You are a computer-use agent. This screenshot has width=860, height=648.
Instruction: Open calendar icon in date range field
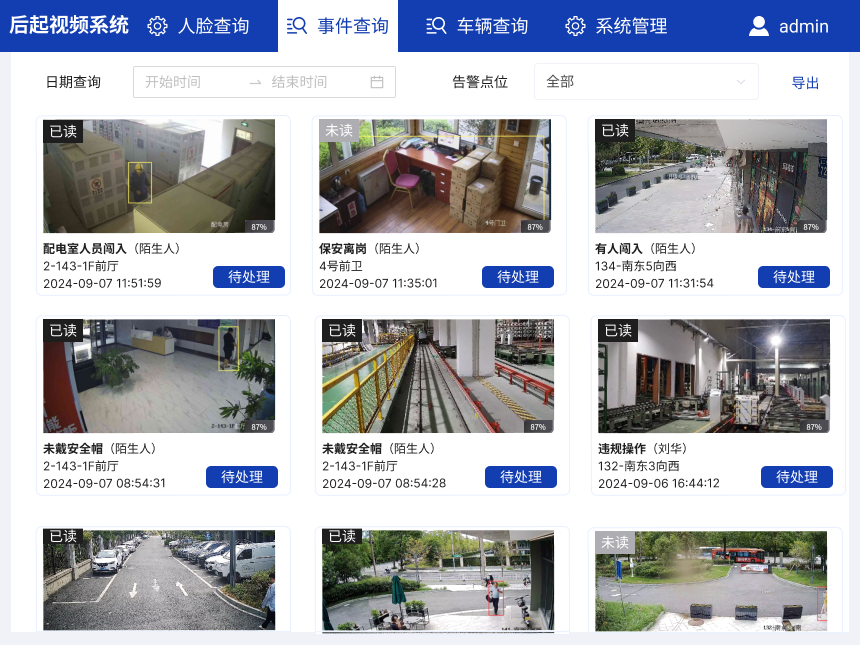coord(377,82)
